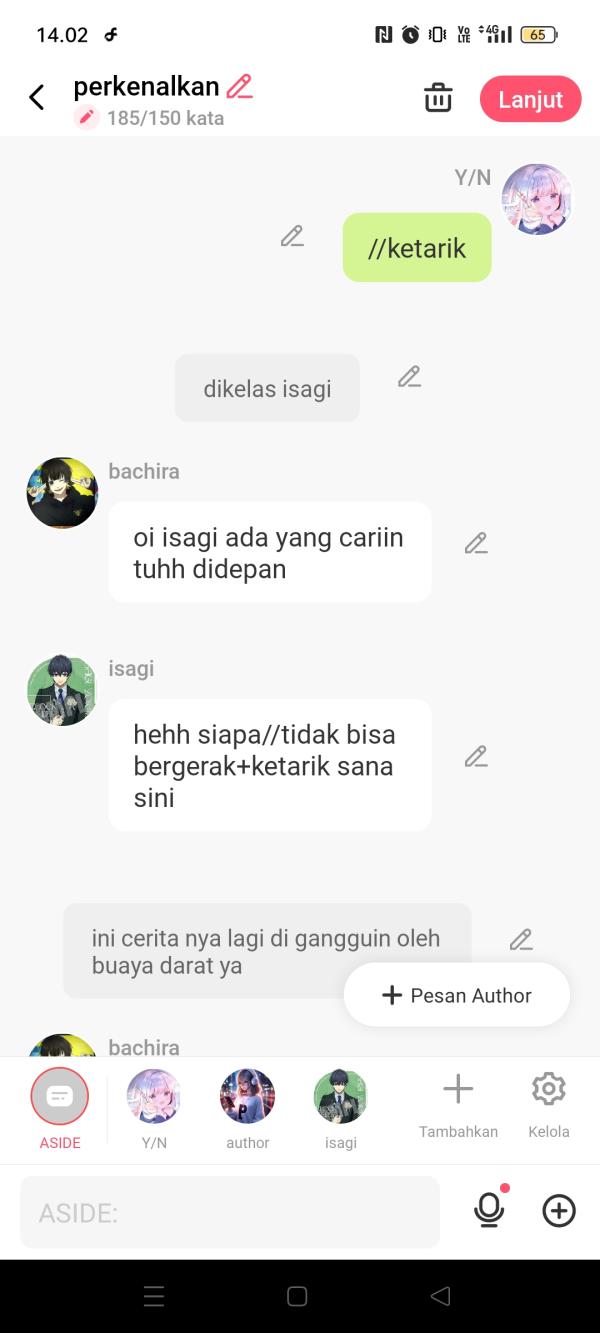Tap the Pesan Author button
The width and height of the screenshot is (600, 1333).
(457, 995)
